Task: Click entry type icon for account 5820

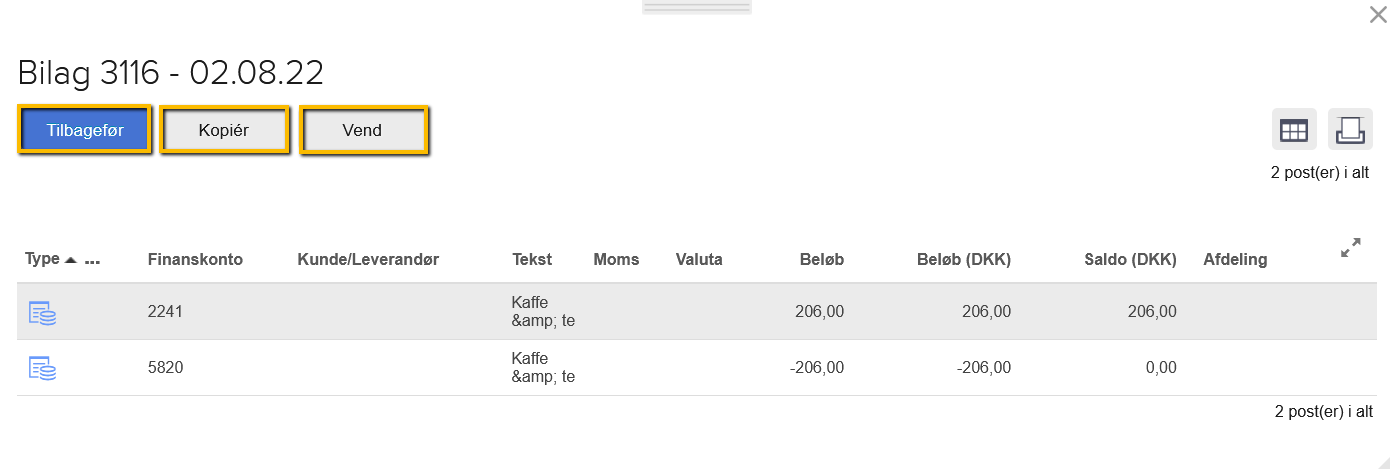Action: (x=42, y=368)
